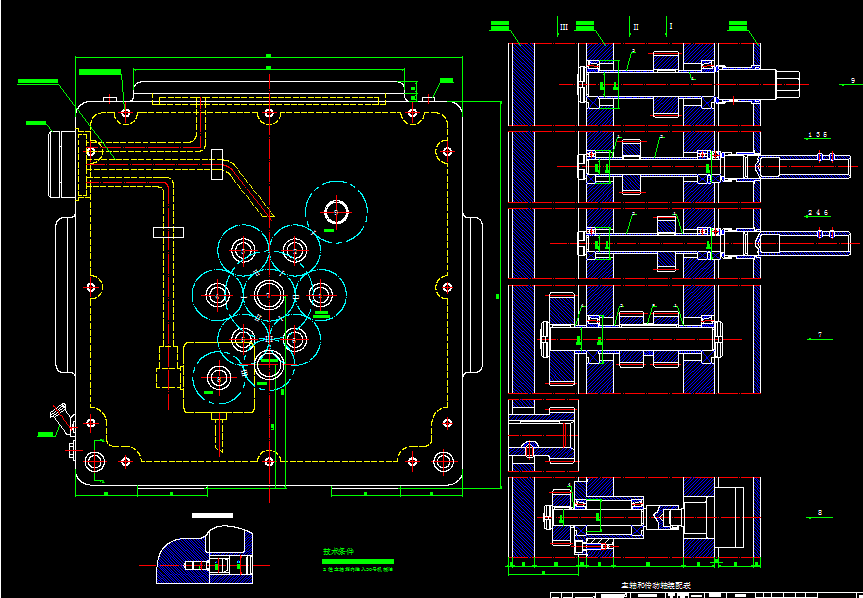
Task: Pick the isolated cyan gear circle upper right
Action: [336, 212]
